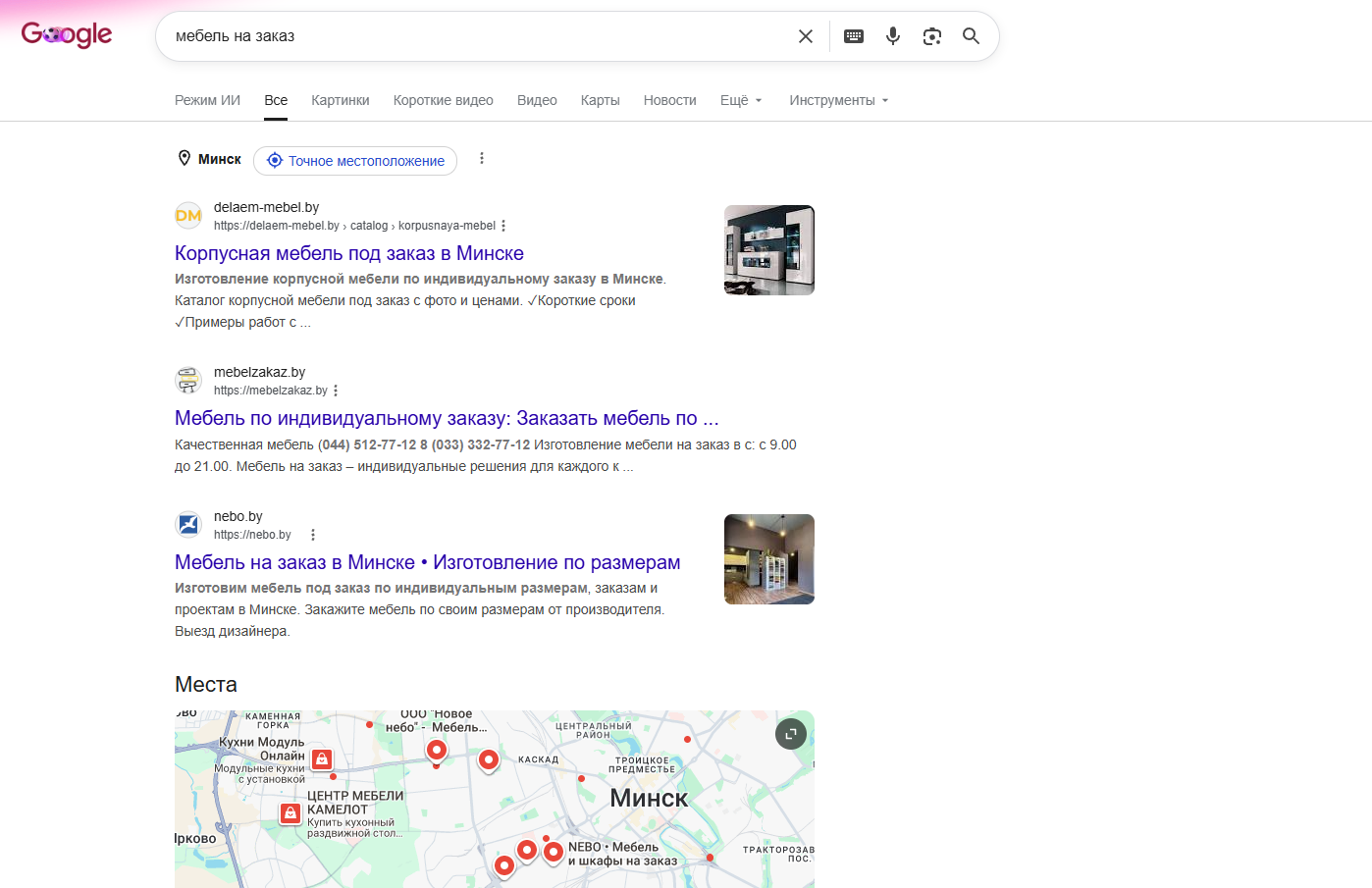Submit search with magnifier icon
Screen dimensions: 1372x888
click(x=971, y=36)
